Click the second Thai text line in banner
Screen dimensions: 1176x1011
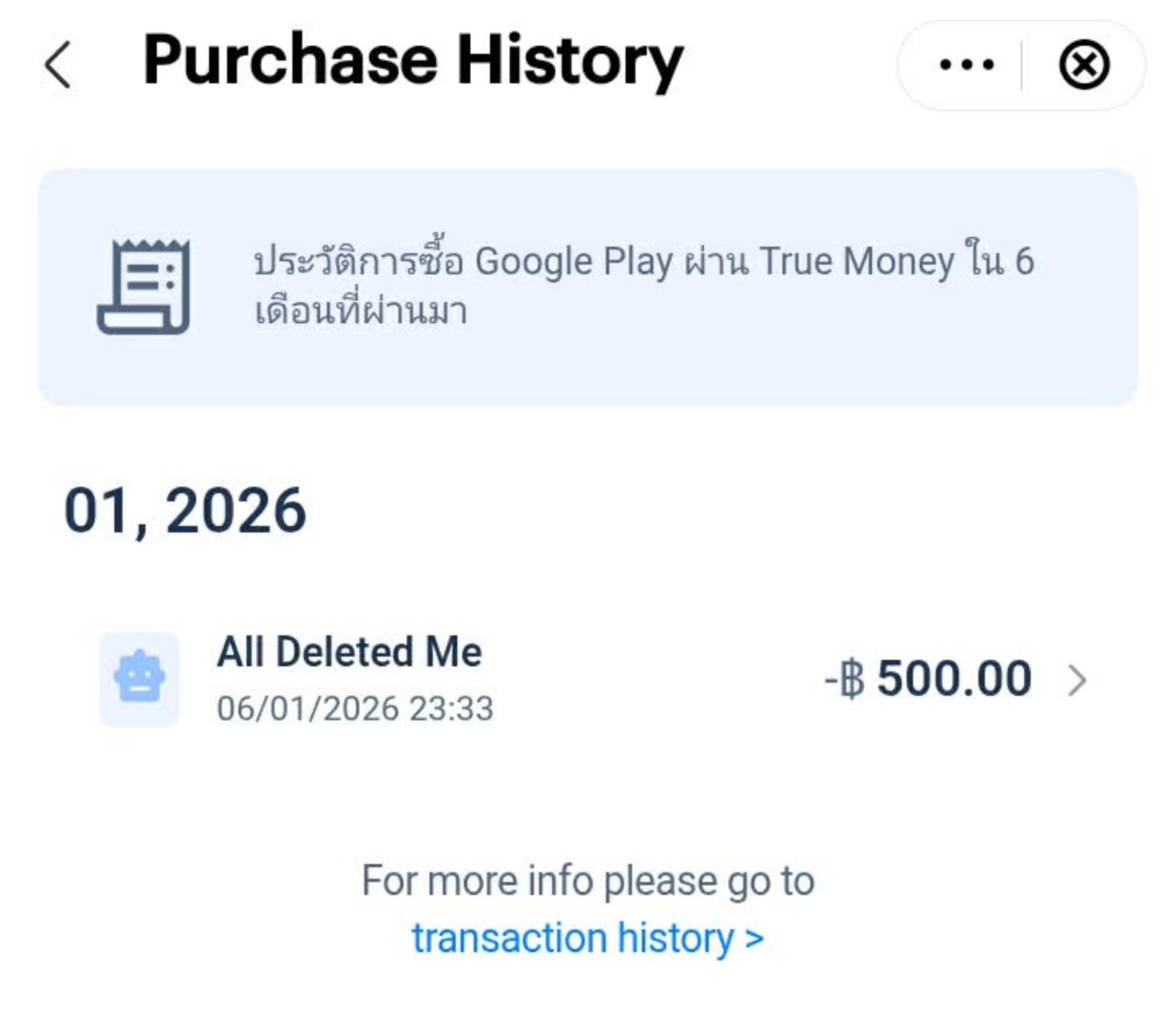360,311
